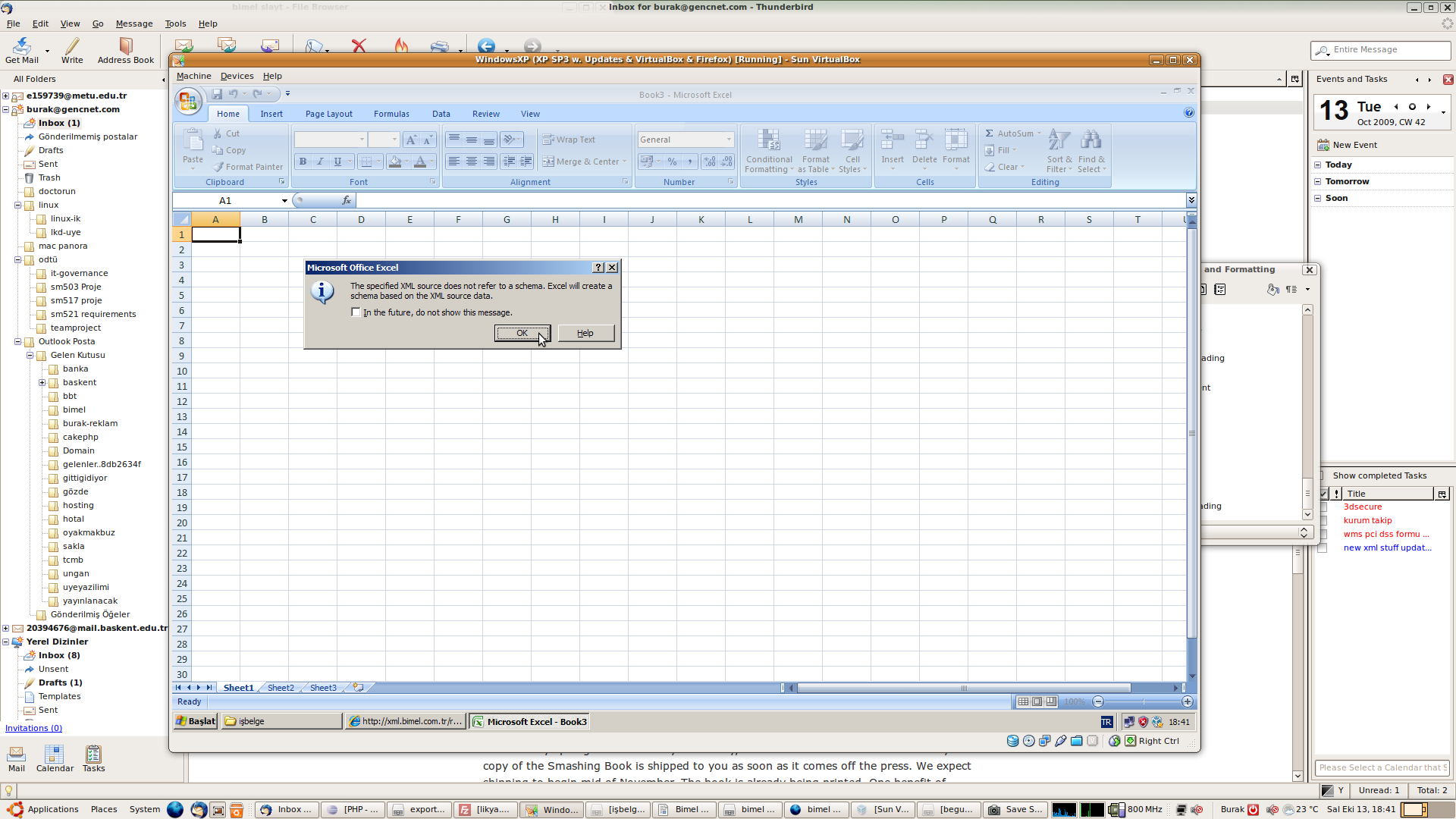Collapse the odtü folder tree
The image size is (1456, 819).
[x=17, y=260]
